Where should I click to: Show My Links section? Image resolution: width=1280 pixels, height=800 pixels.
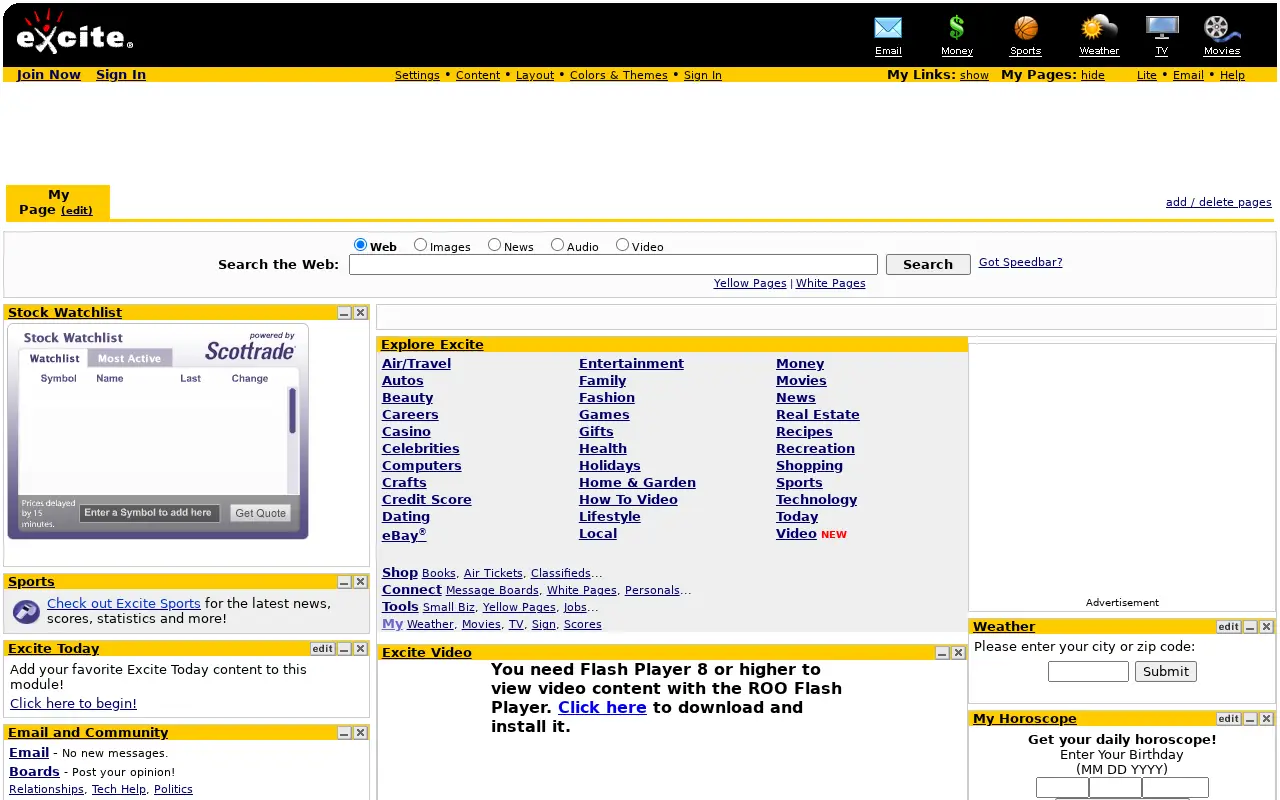974,75
